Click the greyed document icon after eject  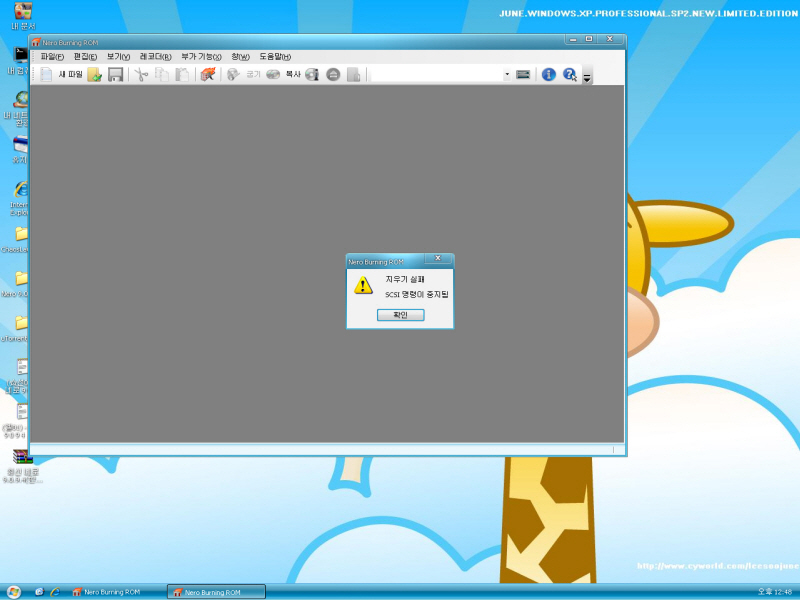pos(354,74)
